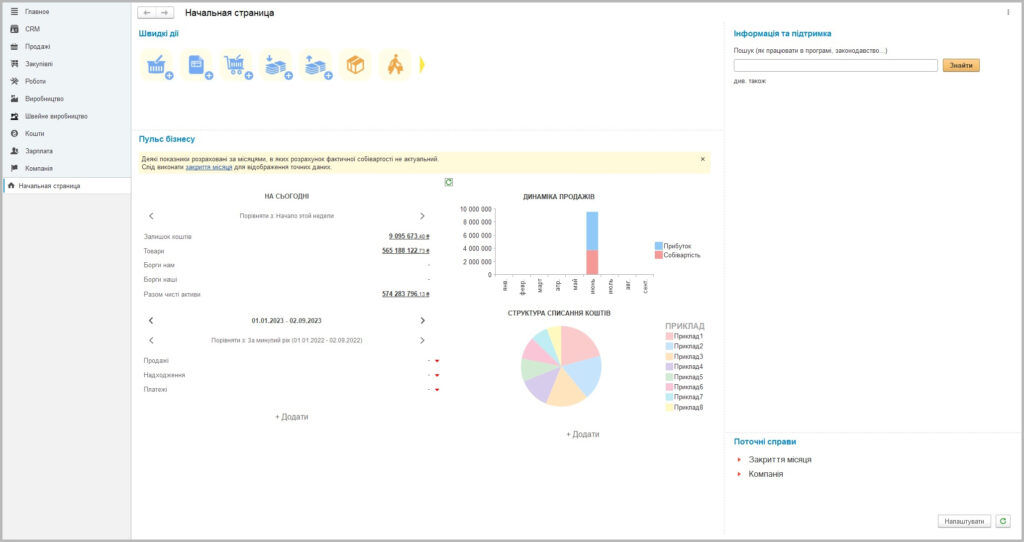
Task: Open the Продажі section in sidebar
Action: (x=37, y=46)
